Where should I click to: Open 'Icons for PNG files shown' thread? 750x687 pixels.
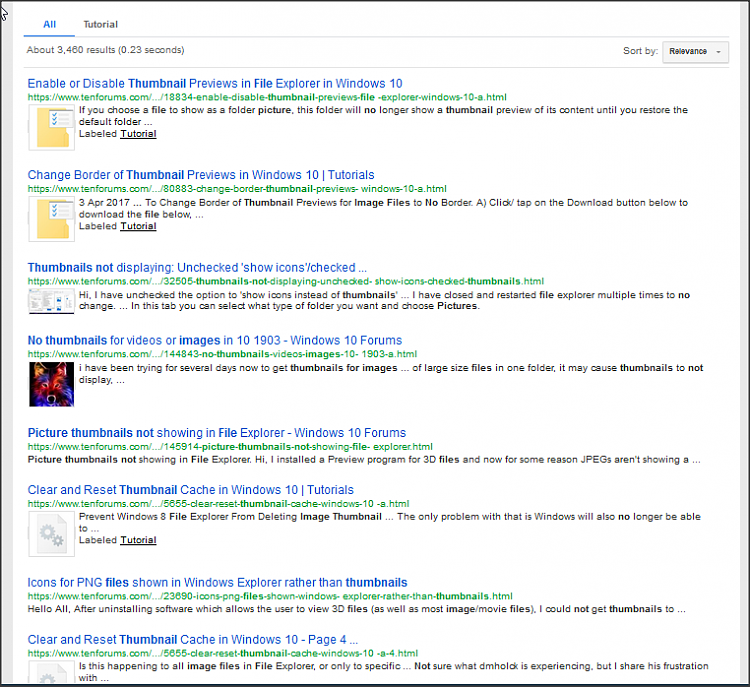217,582
